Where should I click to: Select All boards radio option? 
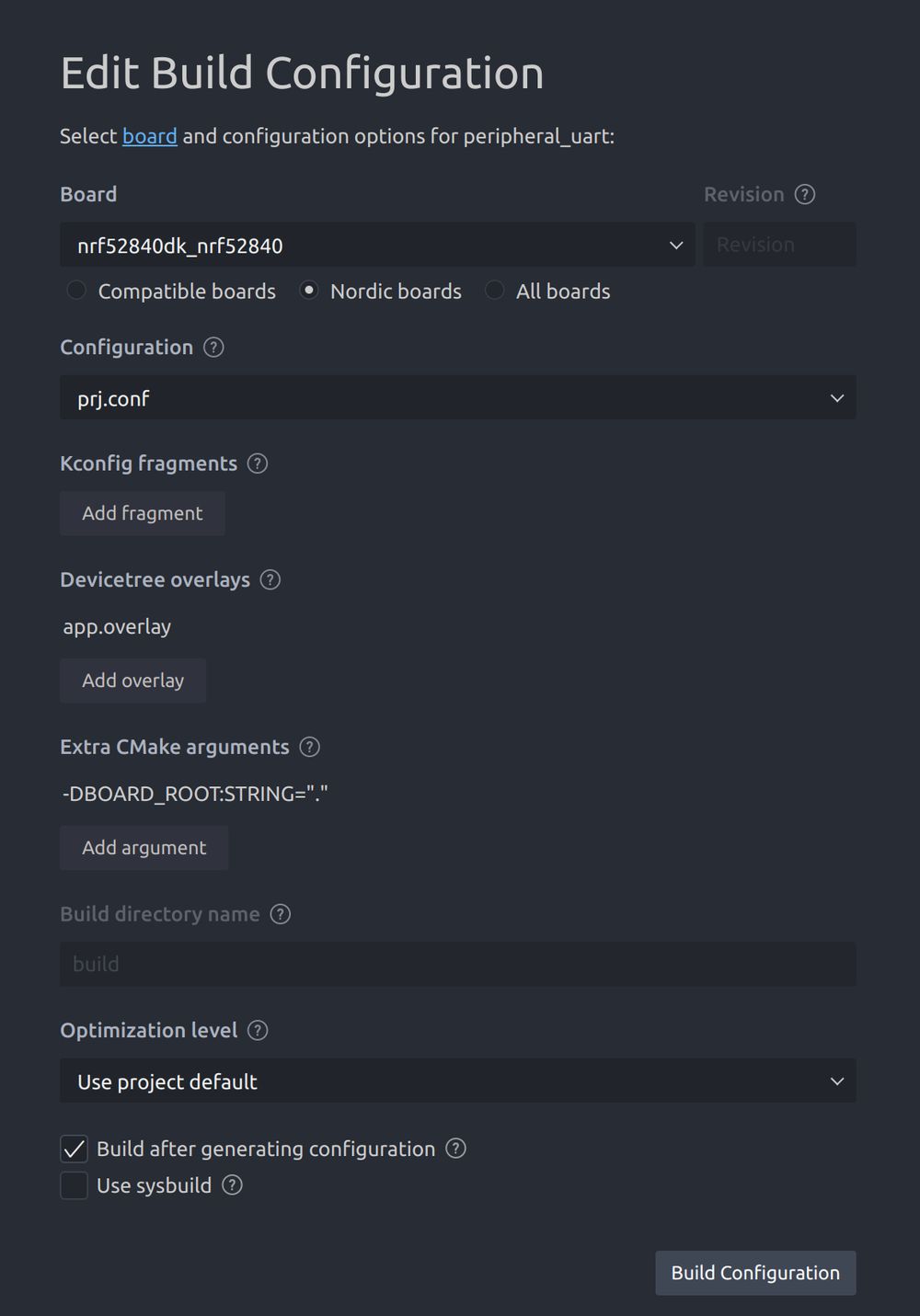pyautogui.click(x=495, y=291)
